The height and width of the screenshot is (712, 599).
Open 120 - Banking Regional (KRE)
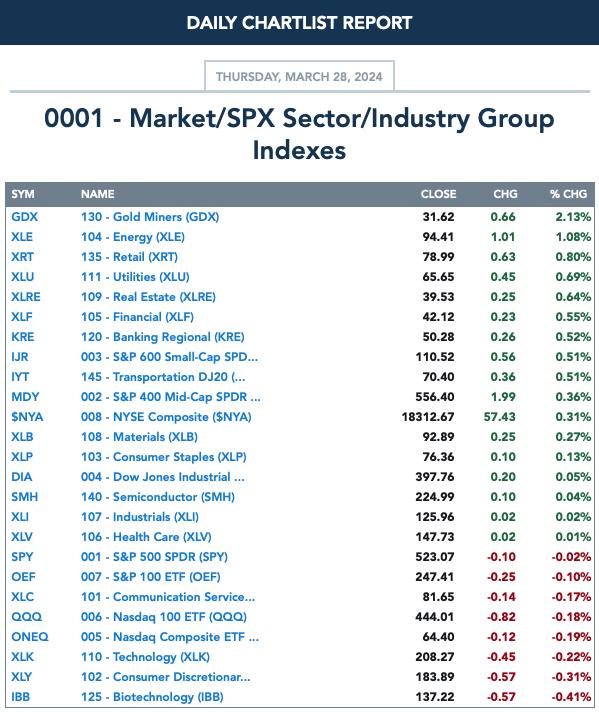pos(163,336)
